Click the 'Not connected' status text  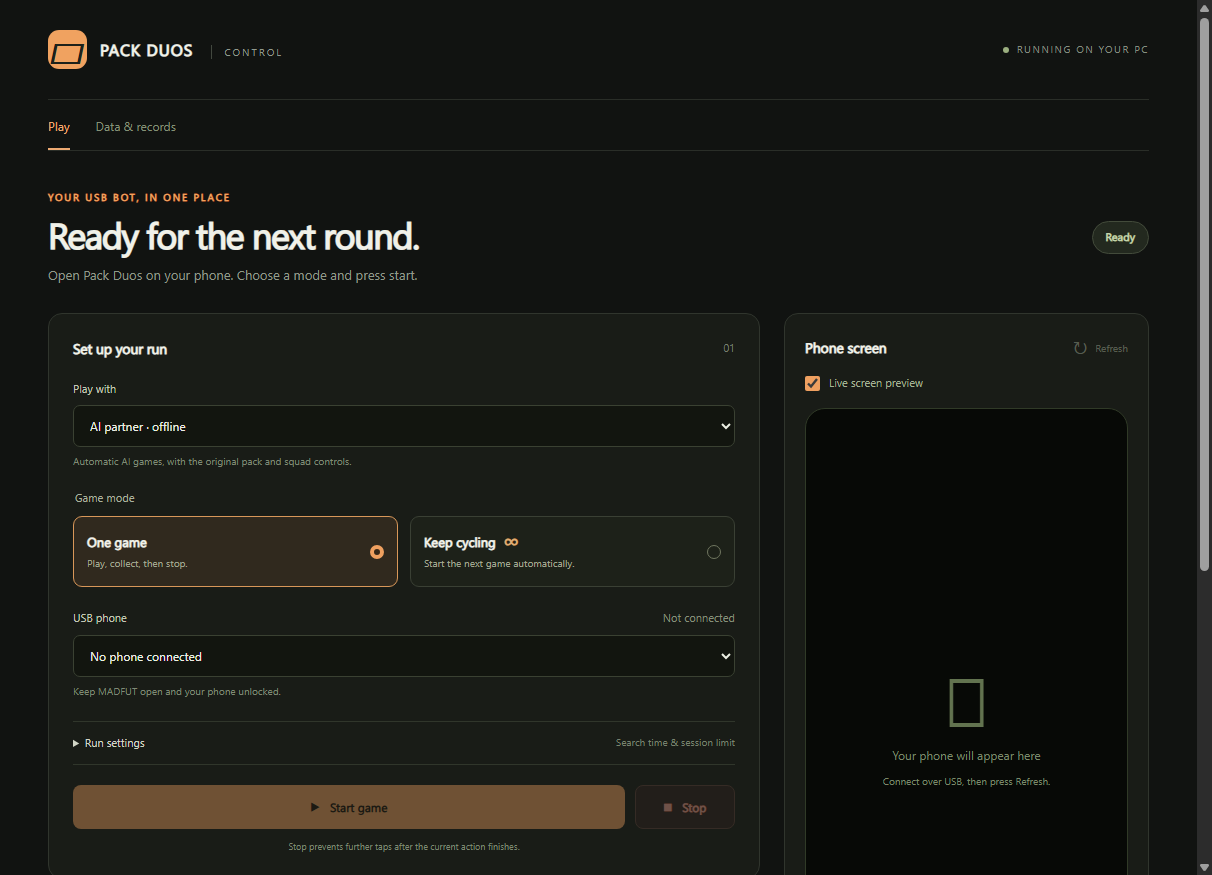pos(698,618)
